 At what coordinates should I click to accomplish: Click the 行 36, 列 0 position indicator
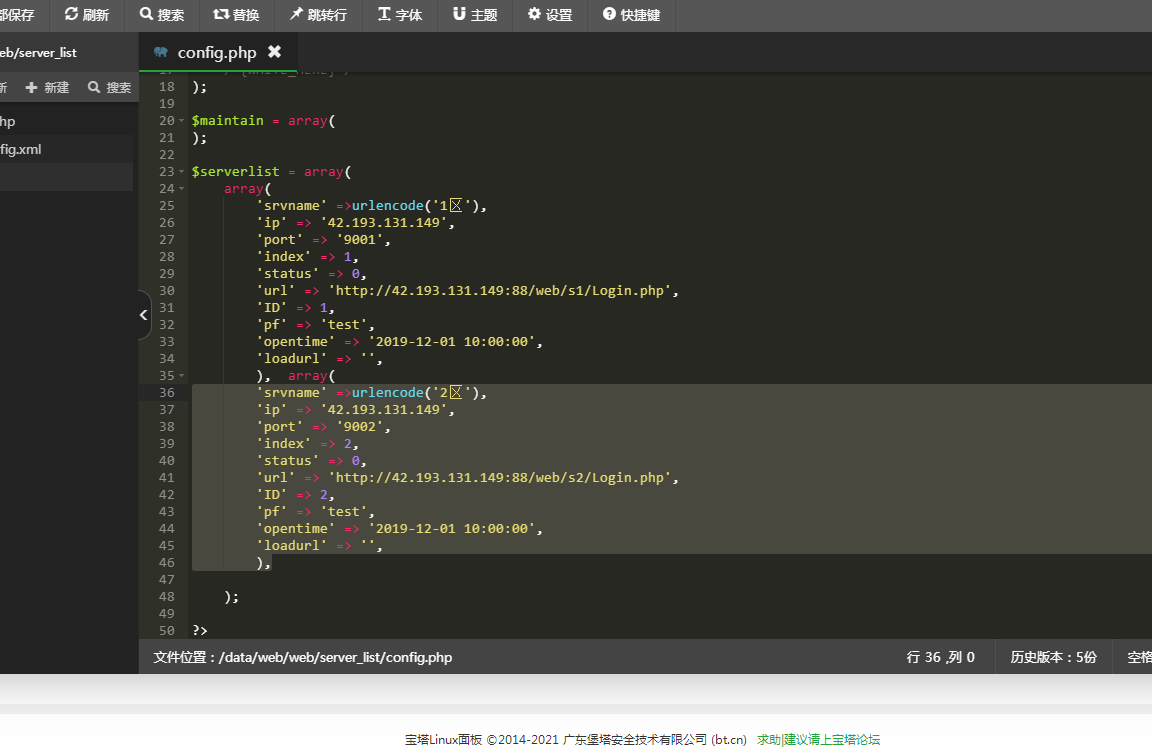(x=940, y=657)
